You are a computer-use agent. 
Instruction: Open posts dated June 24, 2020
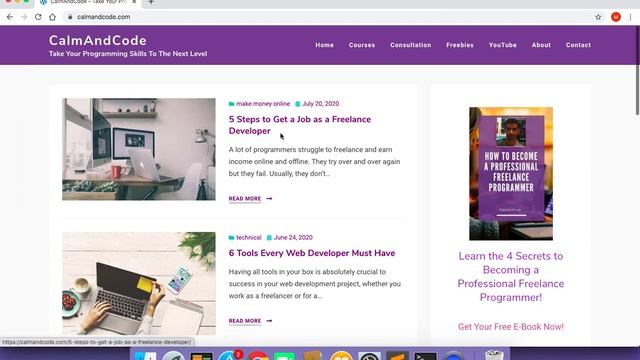[293, 238]
